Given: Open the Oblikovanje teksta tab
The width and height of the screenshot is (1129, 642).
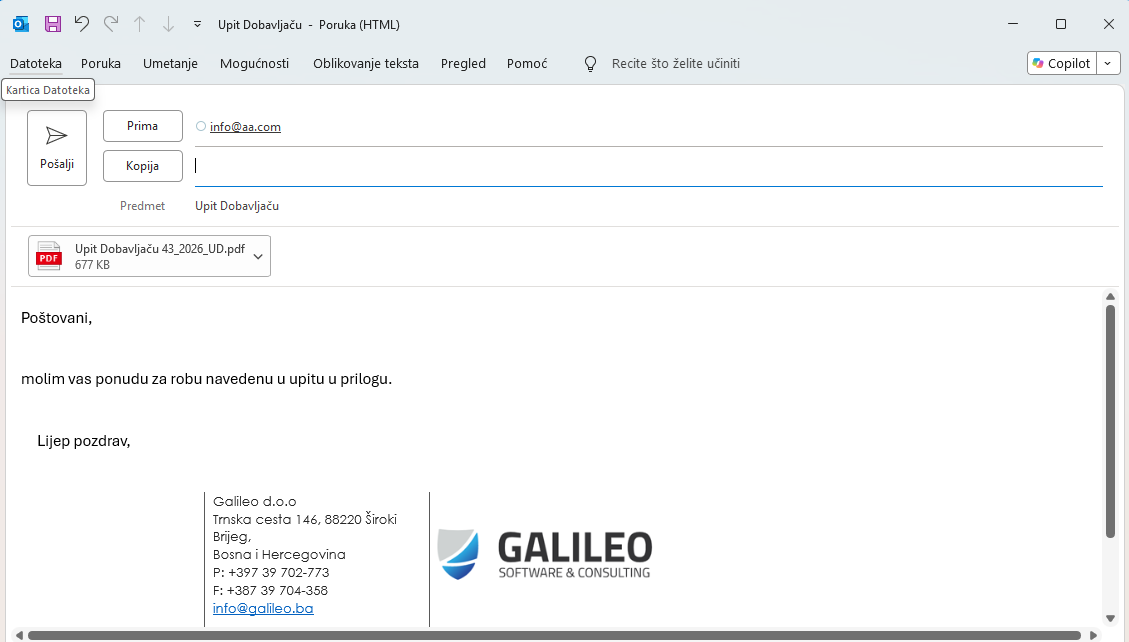Looking at the screenshot, I should tap(366, 63).
